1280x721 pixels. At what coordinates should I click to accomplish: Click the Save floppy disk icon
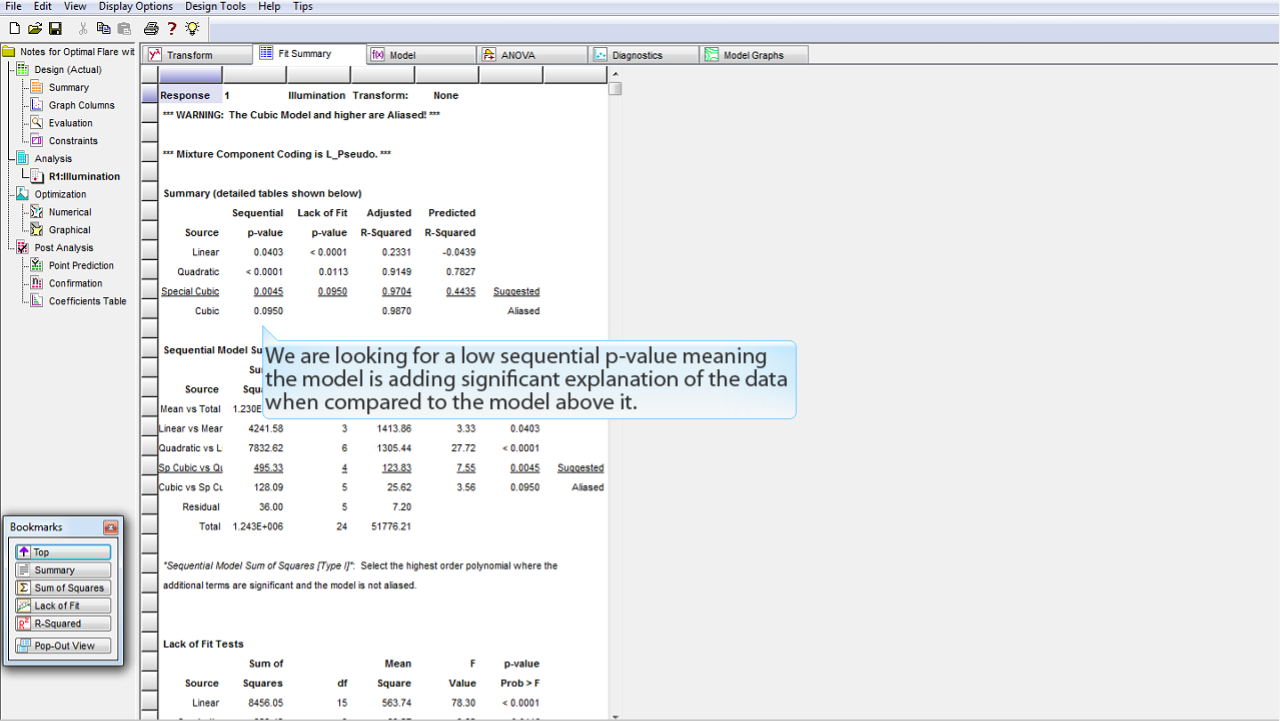pyautogui.click(x=55, y=28)
